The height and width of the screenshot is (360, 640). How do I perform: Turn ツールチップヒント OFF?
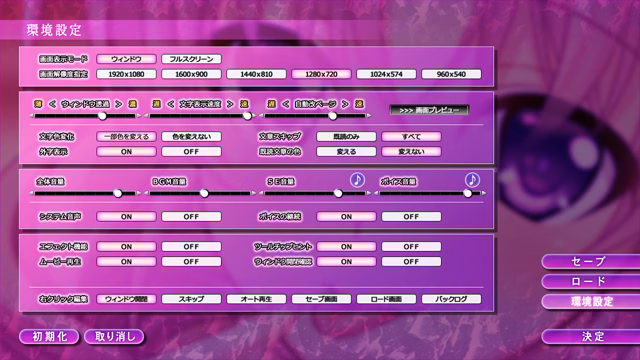point(411,247)
